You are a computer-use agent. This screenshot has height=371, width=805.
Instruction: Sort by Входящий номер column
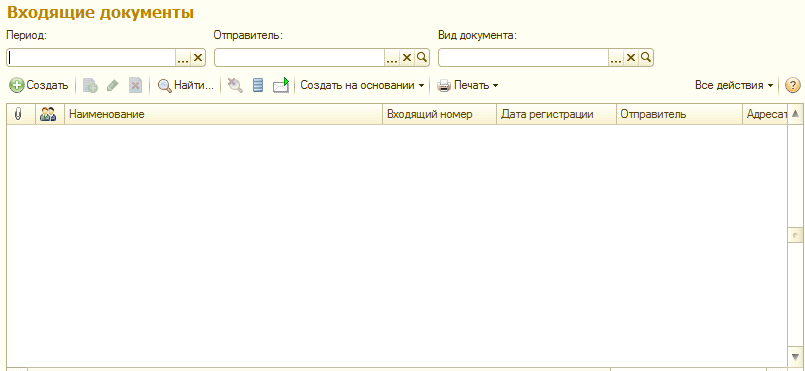(x=439, y=114)
